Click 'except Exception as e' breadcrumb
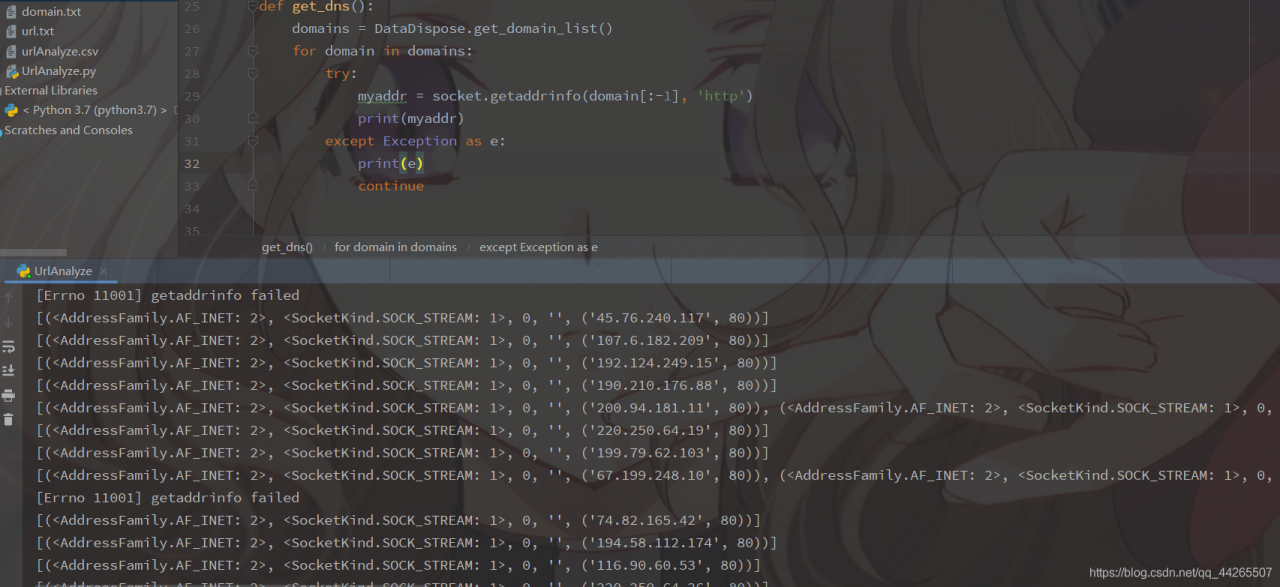This screenshot has height=587, width=1280. coord(538,247)
